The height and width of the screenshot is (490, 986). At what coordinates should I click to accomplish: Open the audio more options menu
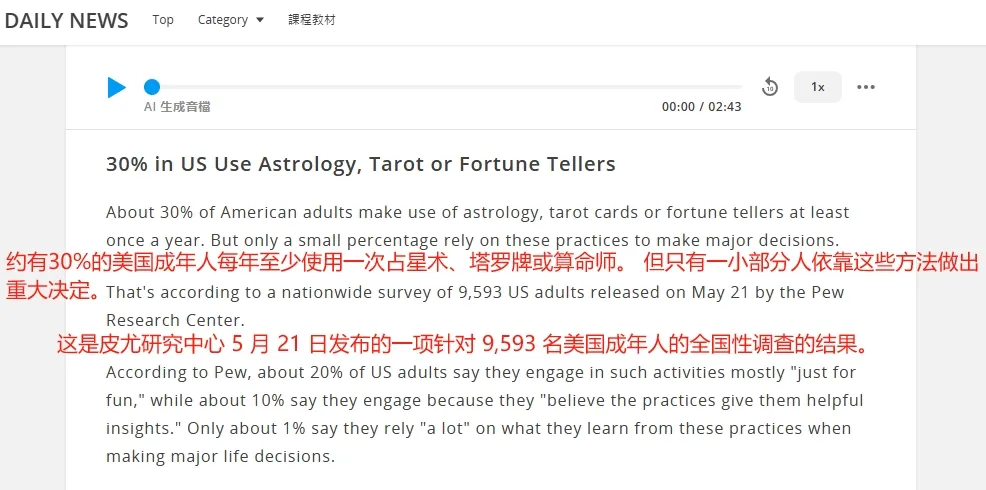tap(866, 87)
